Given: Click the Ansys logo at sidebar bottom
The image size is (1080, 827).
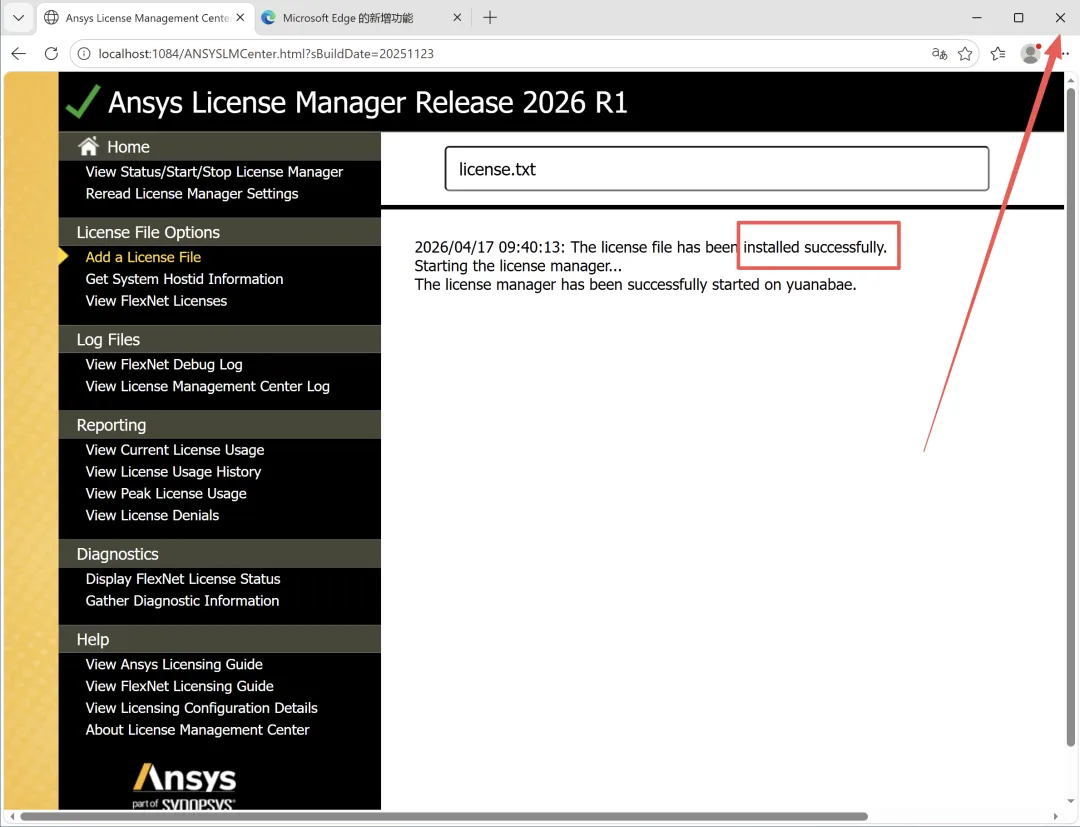Looking at the screenshot, I should [184, 786].
